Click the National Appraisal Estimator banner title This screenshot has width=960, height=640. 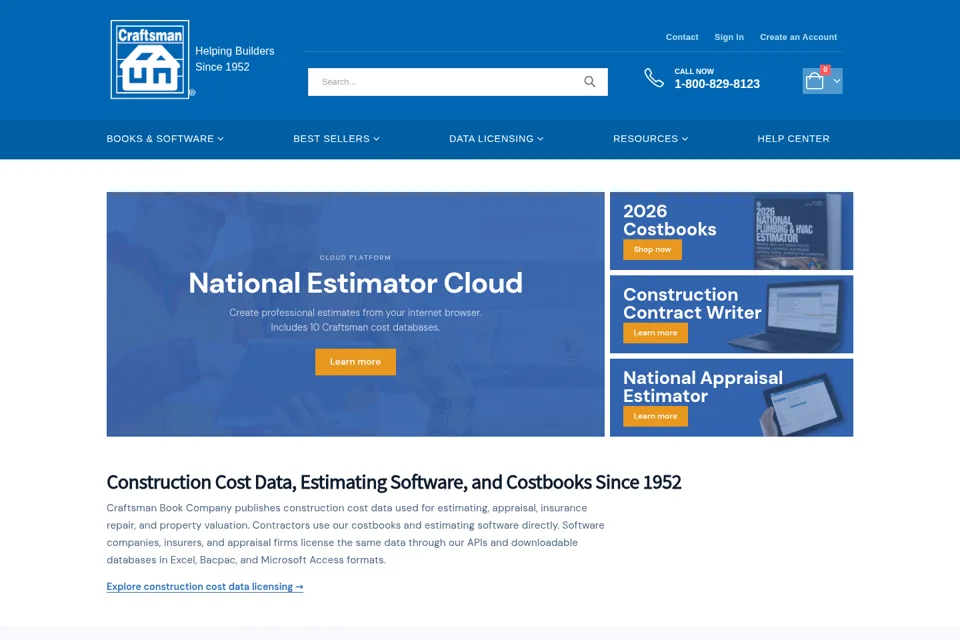pyautogui.click(x=703, y=386)
